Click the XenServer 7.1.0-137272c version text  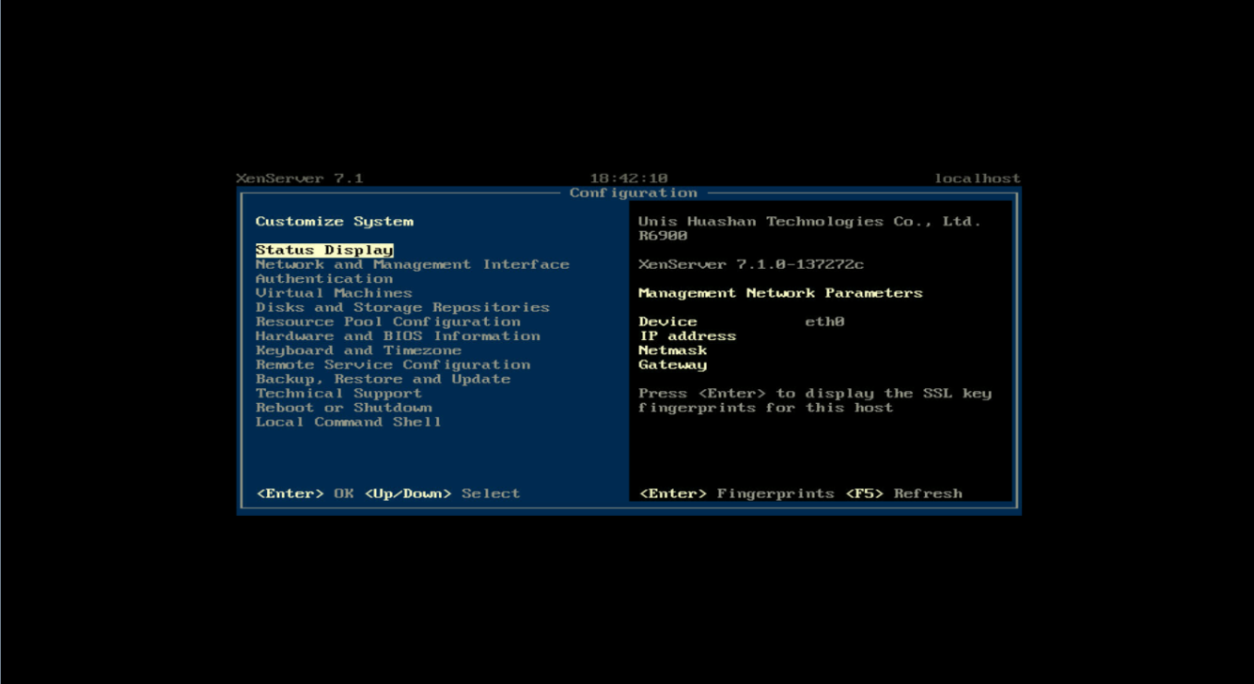point(751,264)
